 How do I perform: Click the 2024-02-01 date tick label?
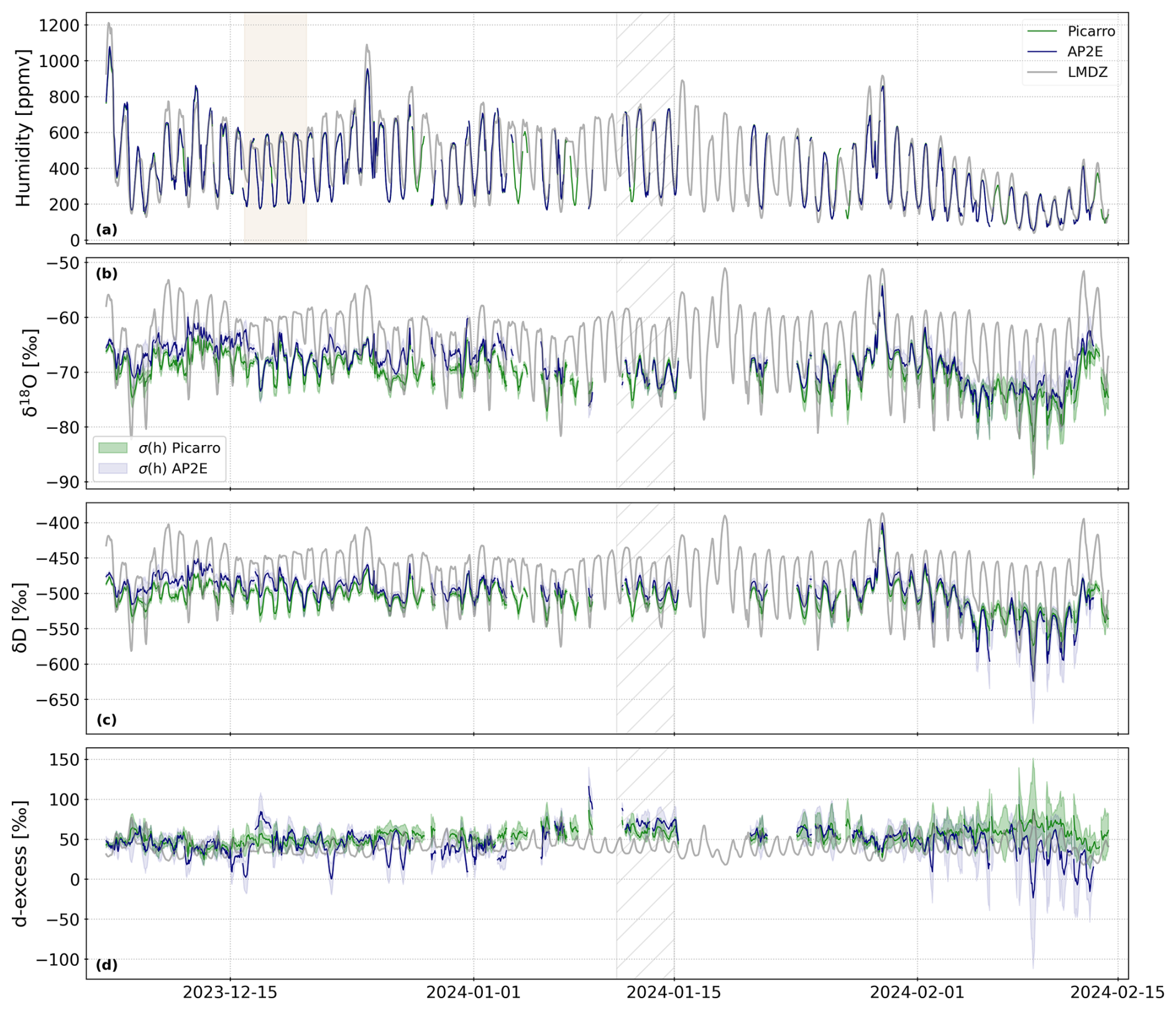pyautogui.click(x=917, y=993)
